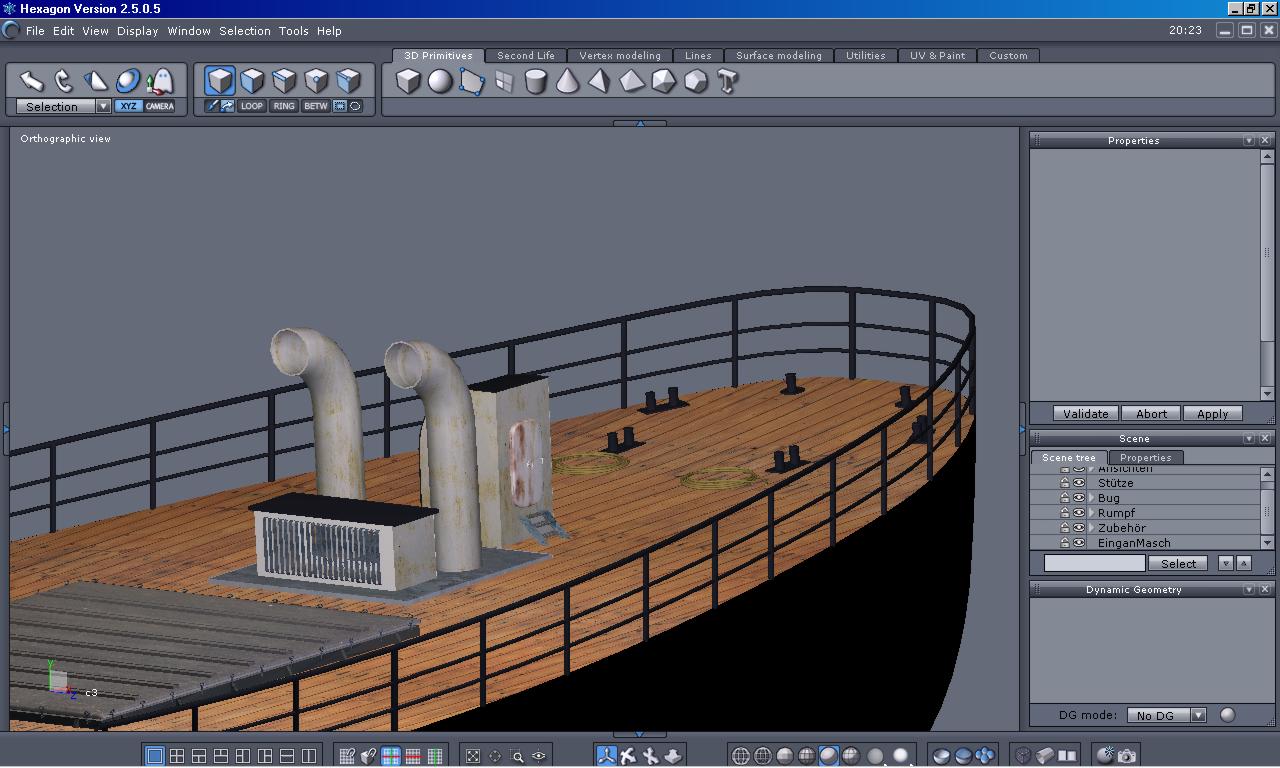Pick the cone primitive icon
1280x768 pixels.
click(567, 81)
